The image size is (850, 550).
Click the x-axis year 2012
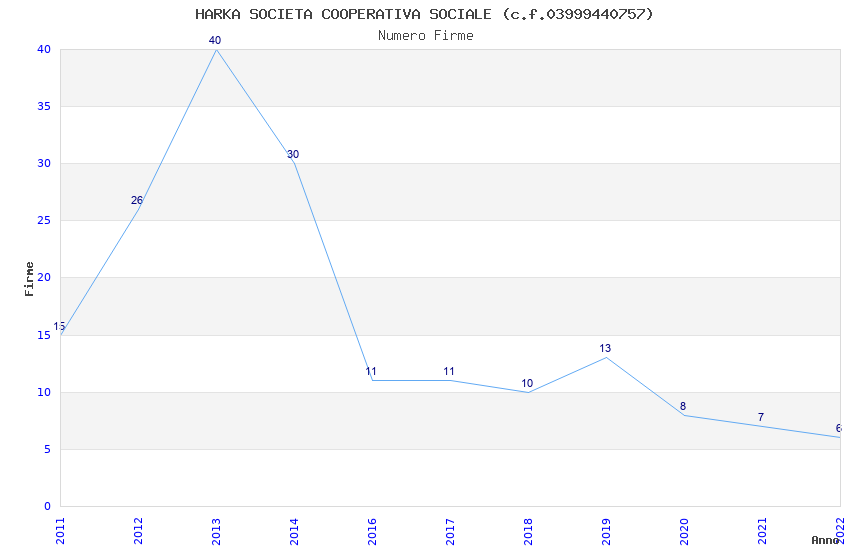click(x=138, y=531)
